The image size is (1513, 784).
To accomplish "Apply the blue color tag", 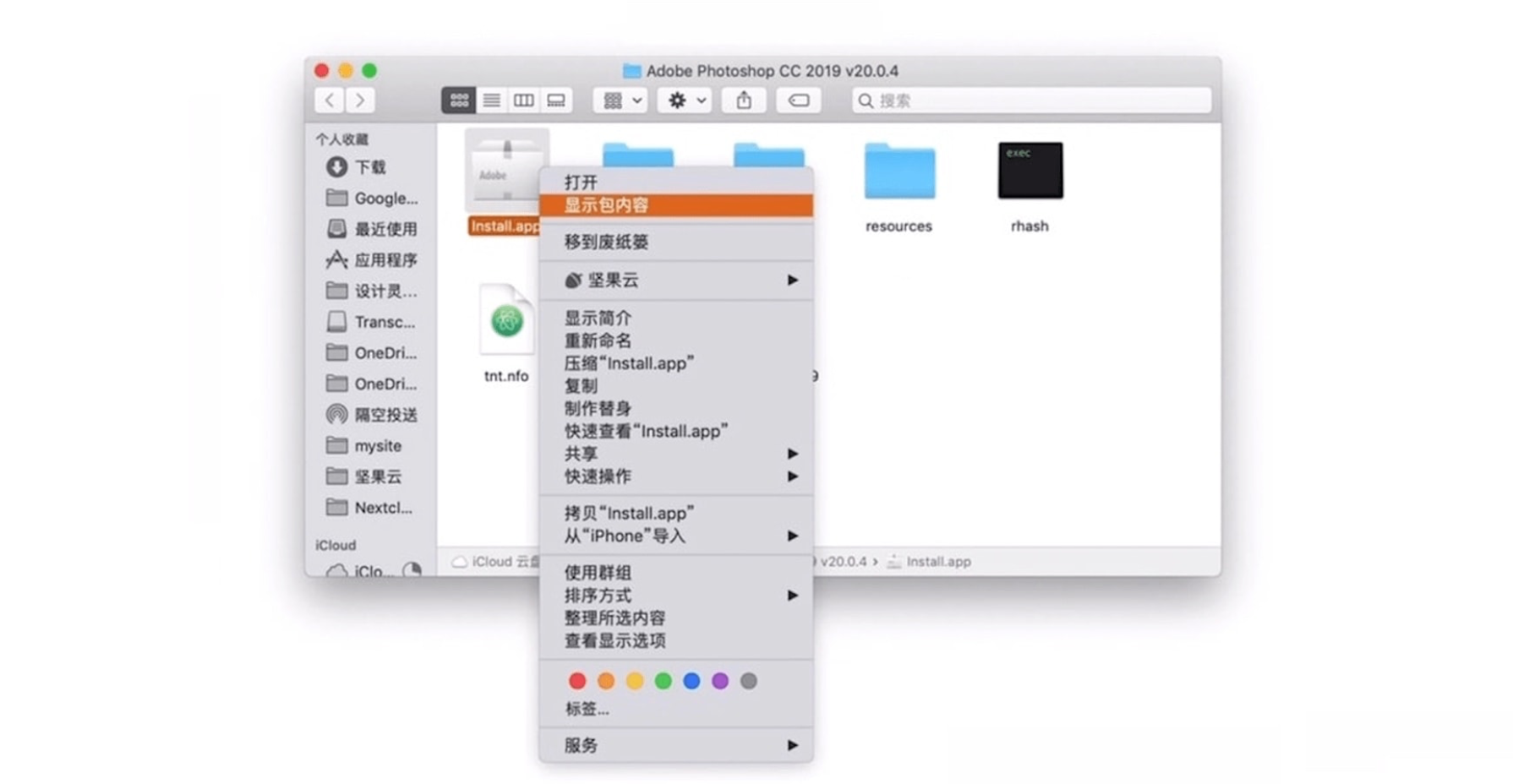I will (691, 681).
